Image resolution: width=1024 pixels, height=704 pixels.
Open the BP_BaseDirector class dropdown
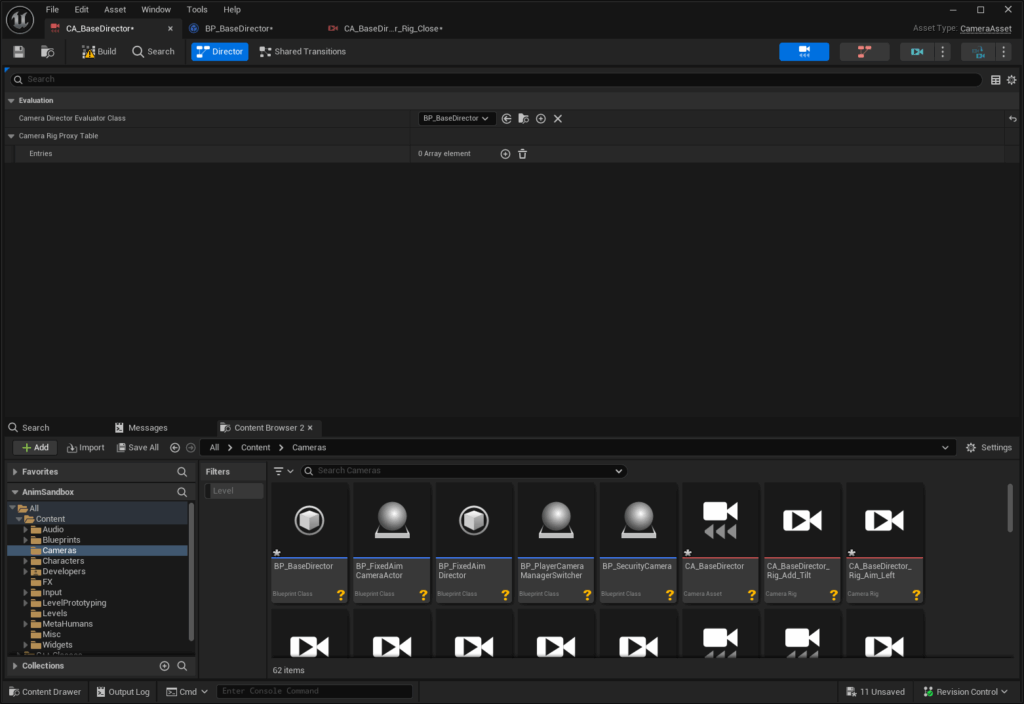tap(457, 119)
